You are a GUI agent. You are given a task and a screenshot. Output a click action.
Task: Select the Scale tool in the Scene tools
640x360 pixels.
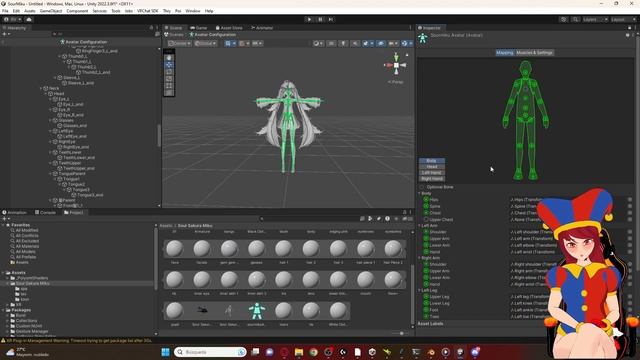pyautogui.click(x=169, y=79)
